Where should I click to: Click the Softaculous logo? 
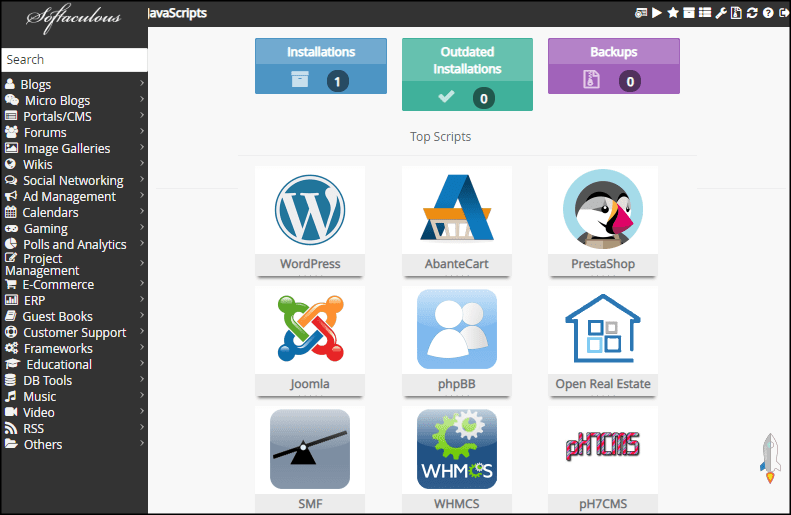(x=74, y=19)
